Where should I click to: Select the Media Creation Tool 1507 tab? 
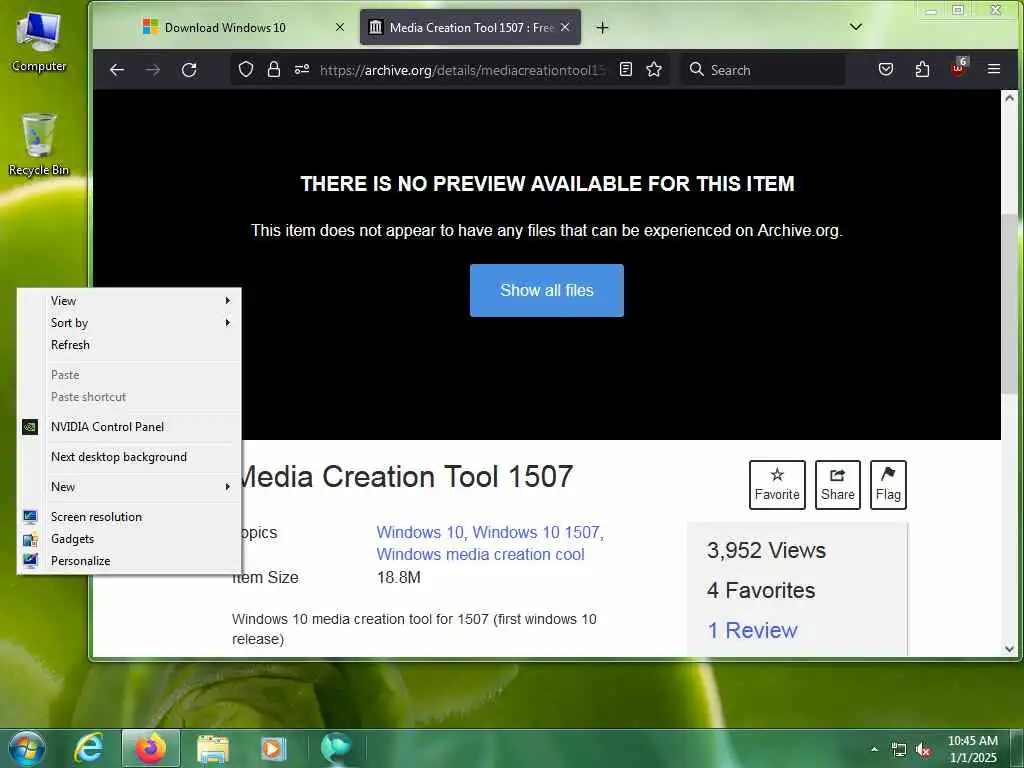[470, 27]
